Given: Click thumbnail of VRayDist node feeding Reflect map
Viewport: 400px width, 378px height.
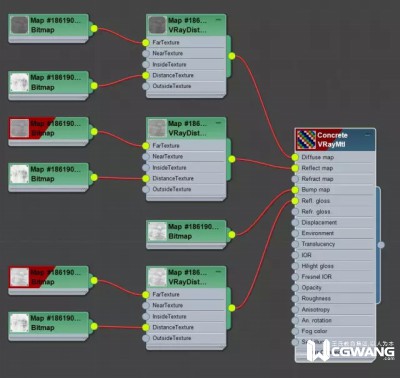Looking at the screenshot, I should pyautogui.click(x=157, y=128).
